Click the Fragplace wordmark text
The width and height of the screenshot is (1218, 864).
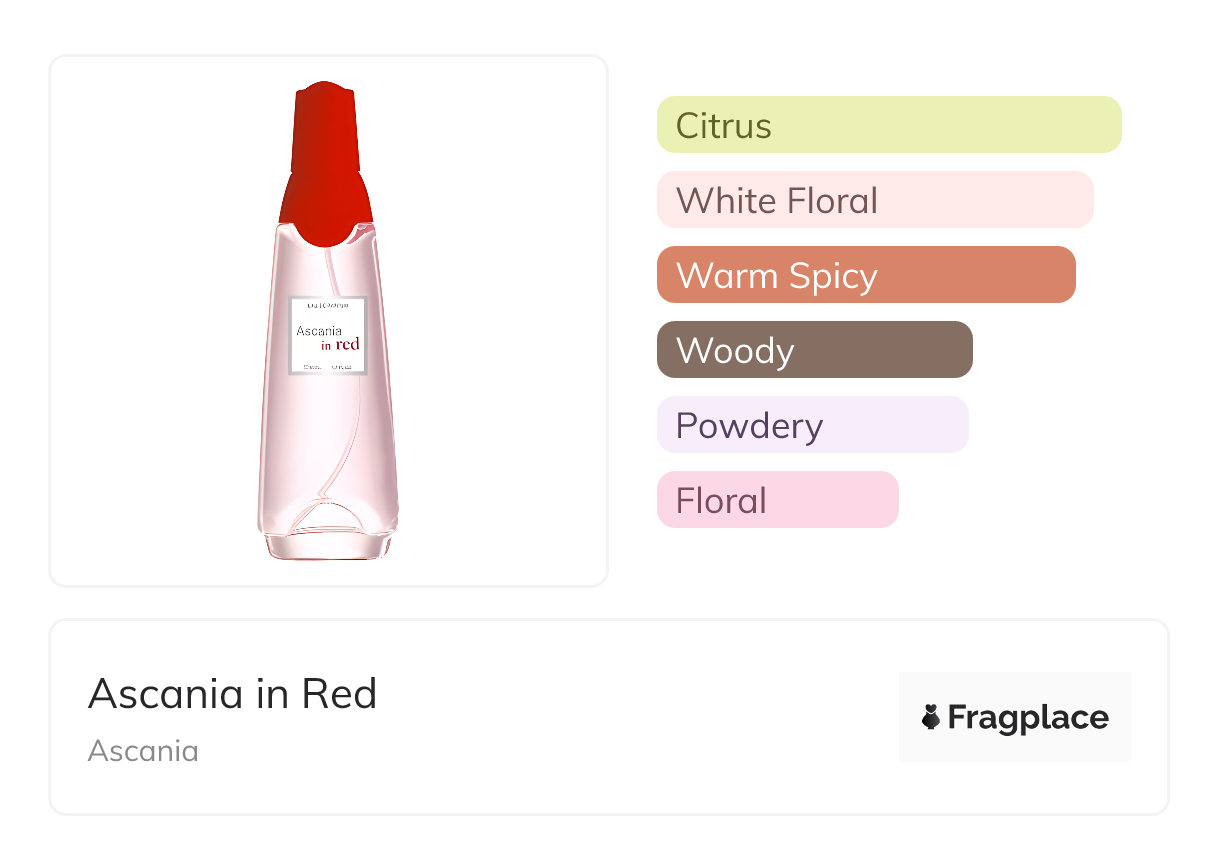pos(1028,718)
